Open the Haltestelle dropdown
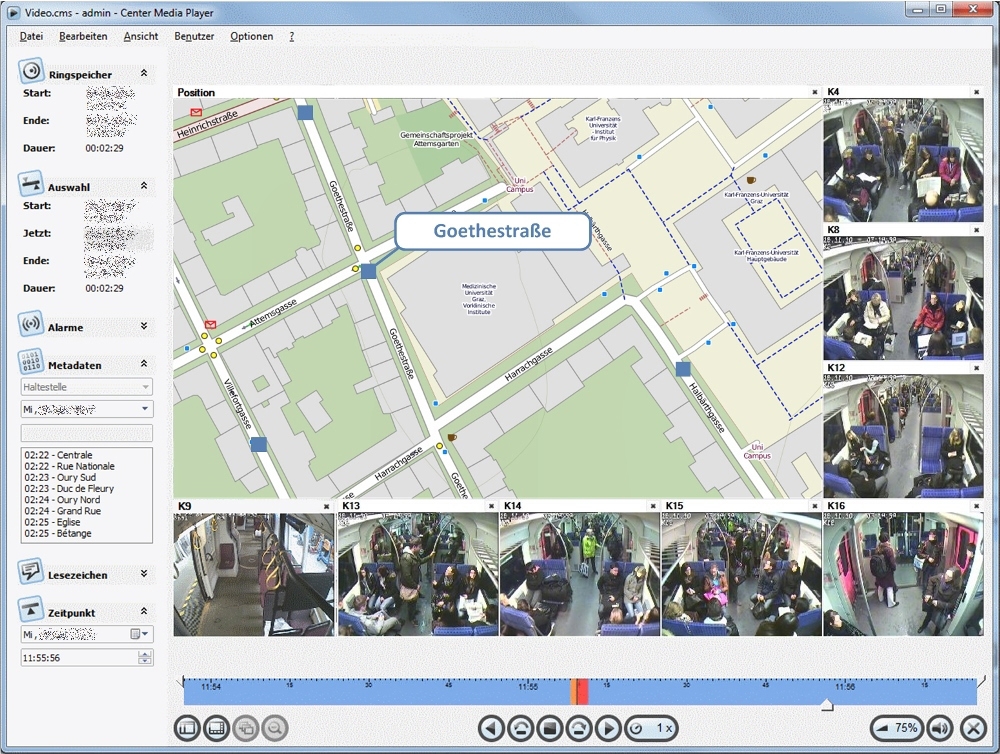Image resolution: width=1000 pixels, height=754 pixels. coord(87,387)
